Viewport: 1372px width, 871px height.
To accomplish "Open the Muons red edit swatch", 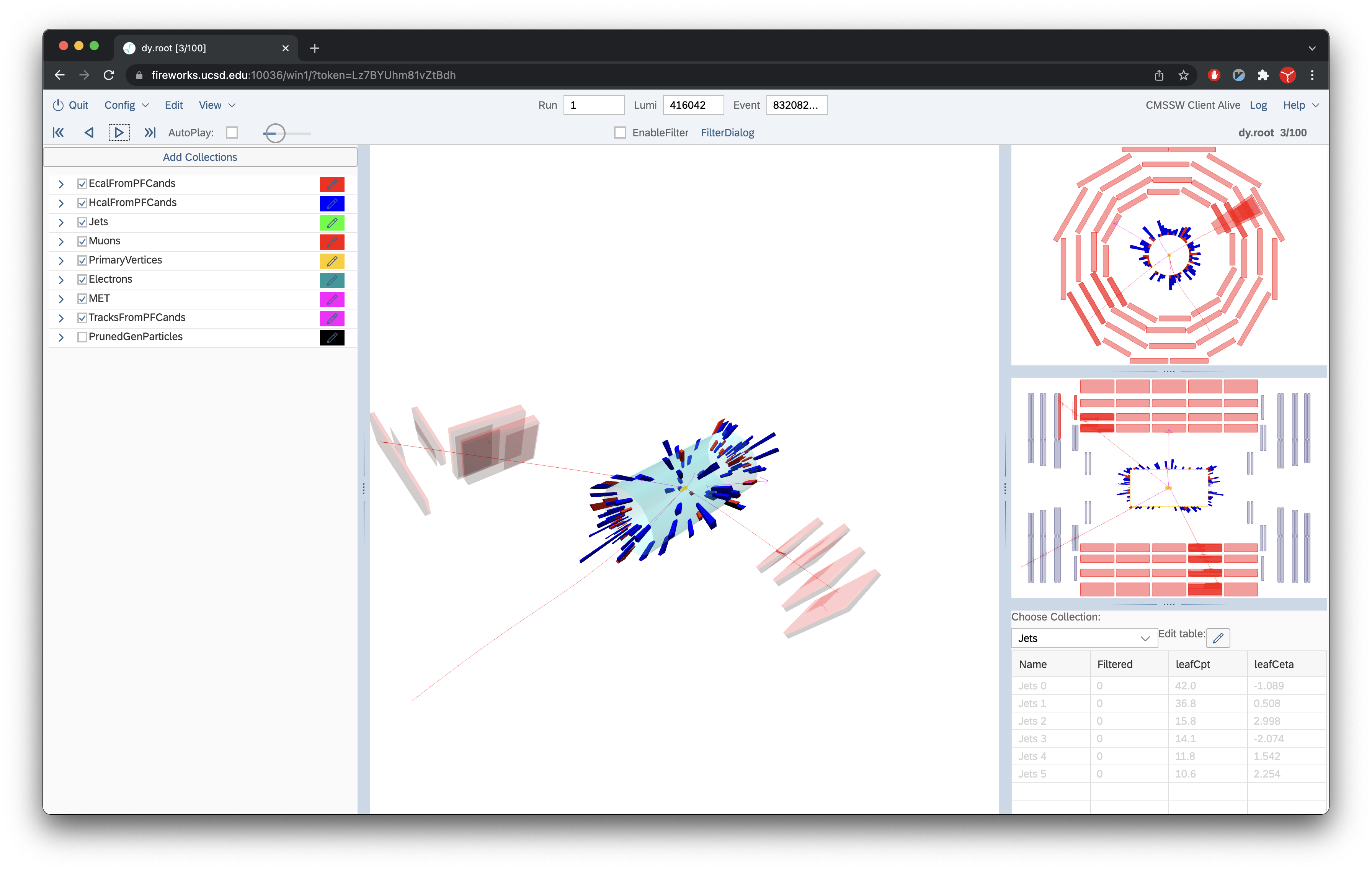I will click(x=332, y=242).
